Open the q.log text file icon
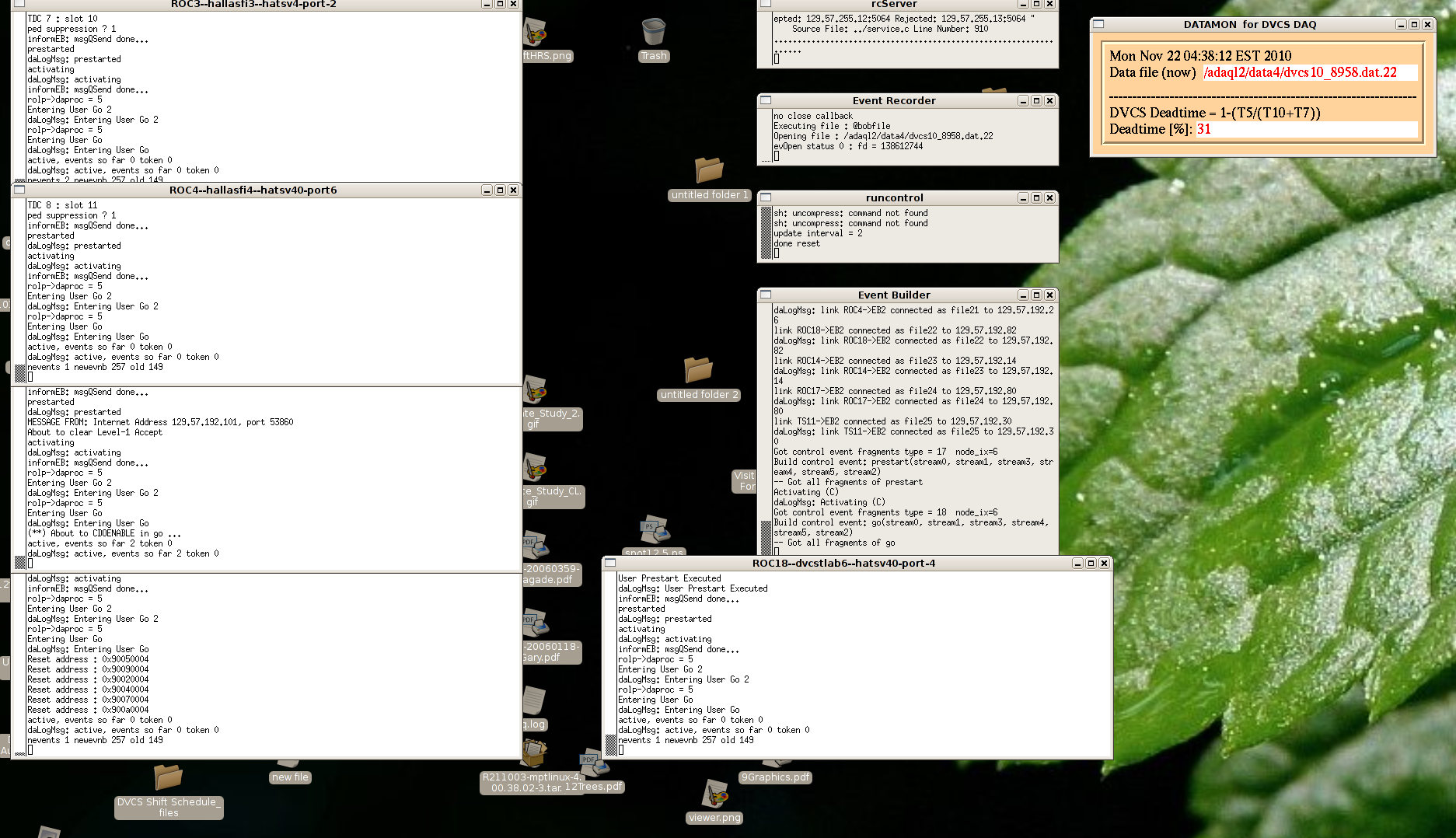Screen dimensions: 1456x838 pyautogui.click(x=534, y=701)
